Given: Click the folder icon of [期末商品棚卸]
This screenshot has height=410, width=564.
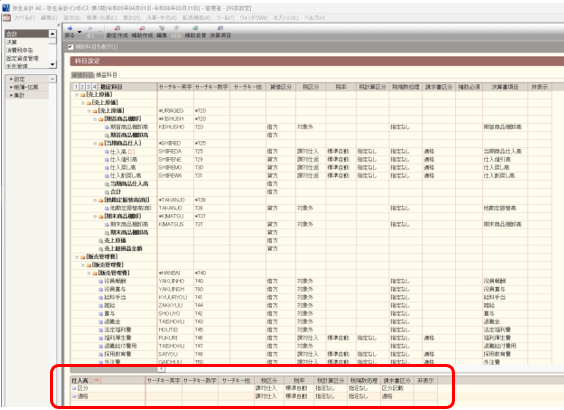Looking at the screenshot, I should pyautogui.click(x=101, y=217).
